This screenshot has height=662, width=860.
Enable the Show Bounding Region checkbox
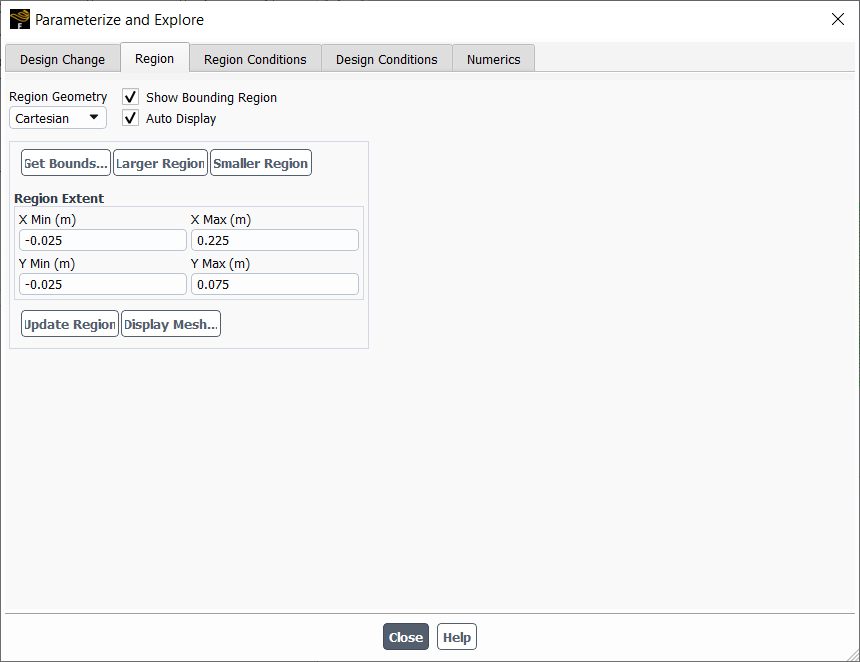pos(130,97)
